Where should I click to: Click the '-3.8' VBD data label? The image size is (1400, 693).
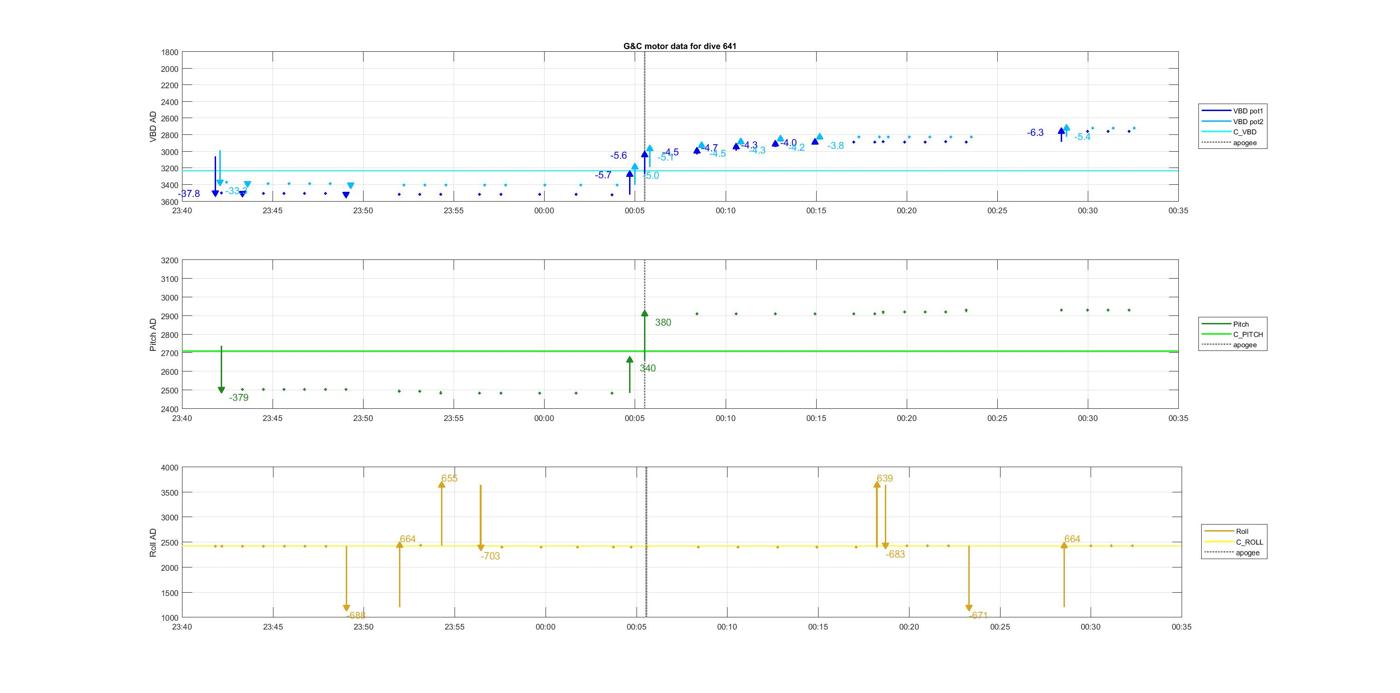click(x=835, y=146)
